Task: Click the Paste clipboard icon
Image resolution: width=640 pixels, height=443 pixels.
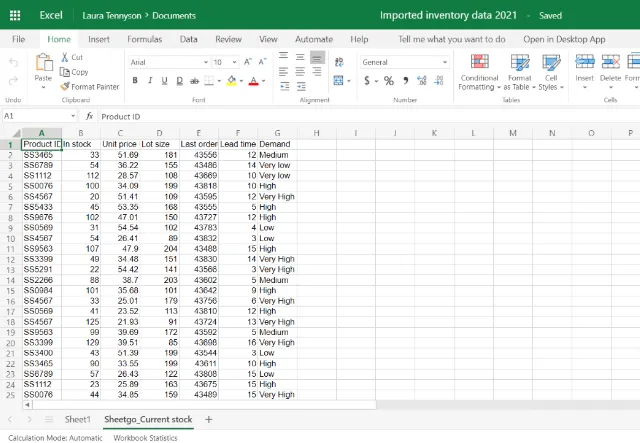Action: 44,62
